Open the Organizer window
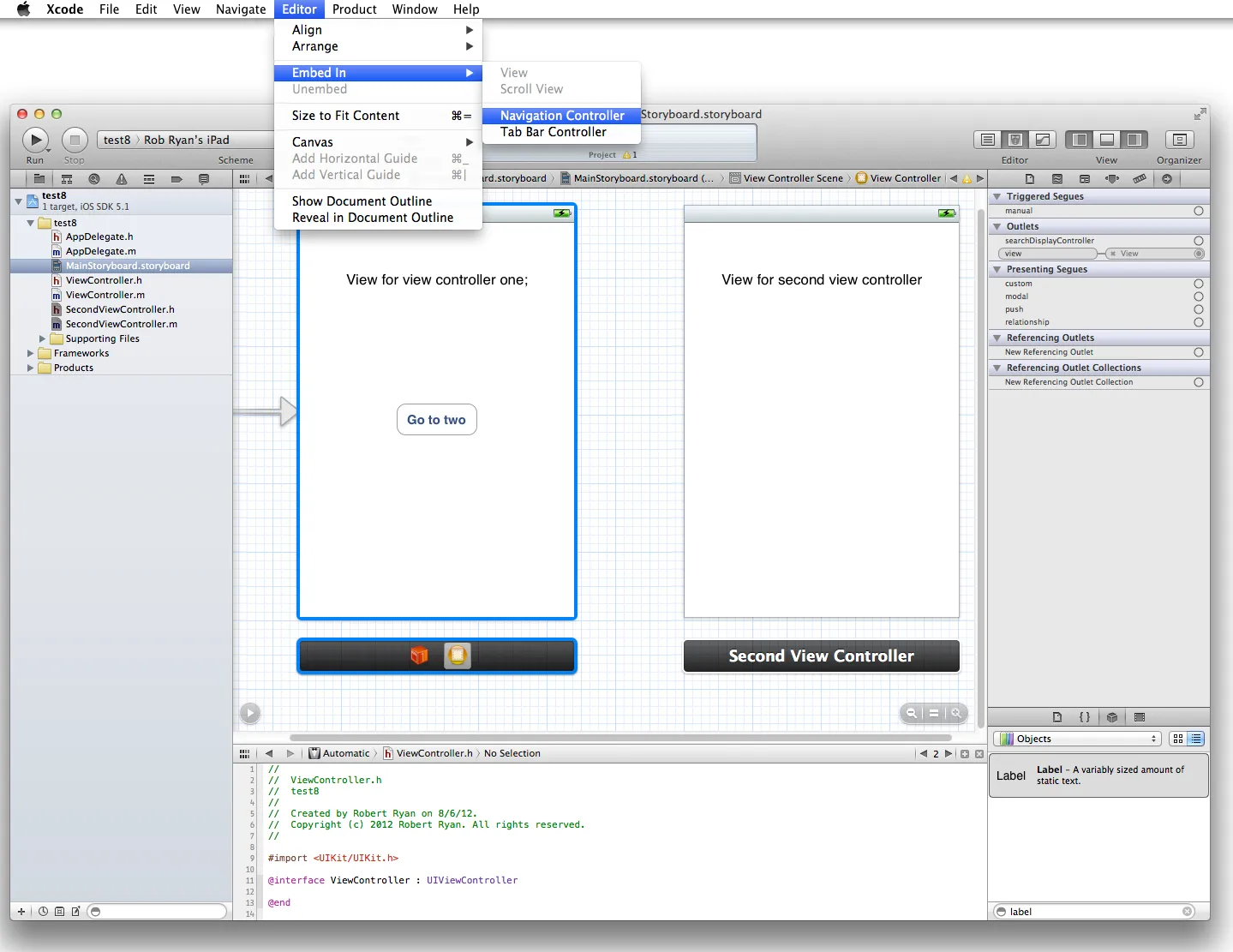The image size is (1233, 952). point(1179,140)
